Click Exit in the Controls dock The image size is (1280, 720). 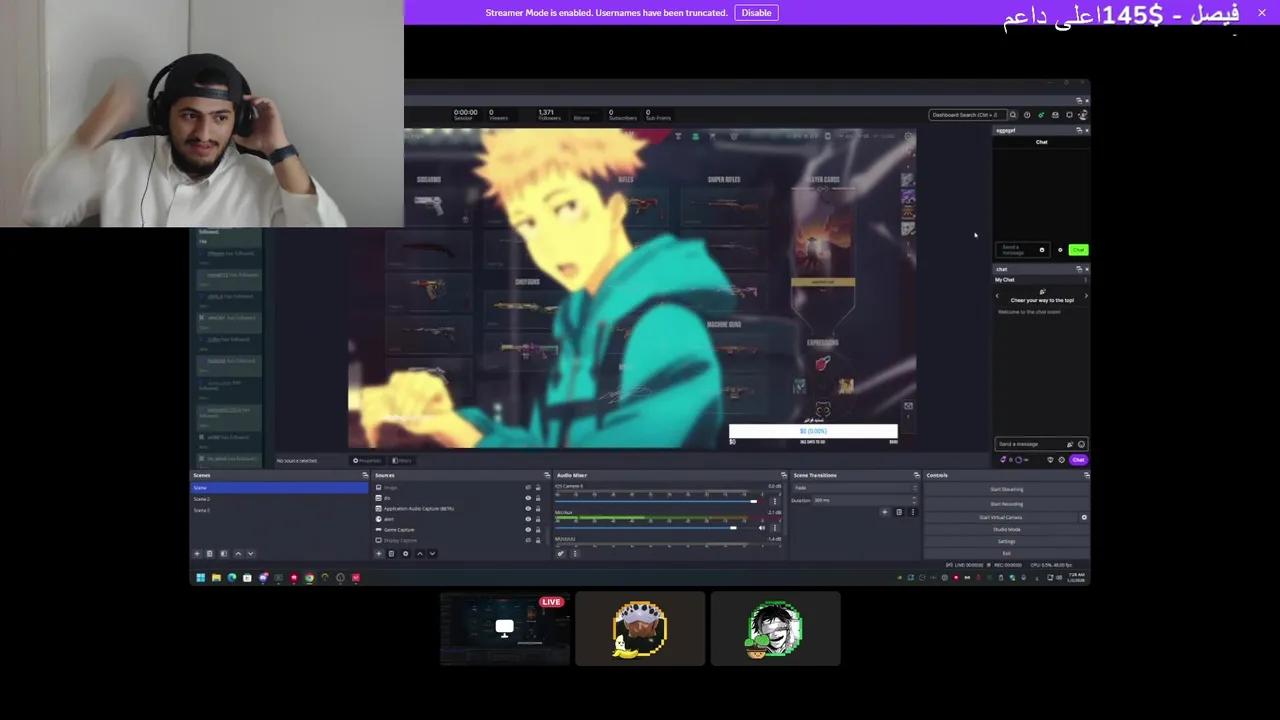point(1006,553)
